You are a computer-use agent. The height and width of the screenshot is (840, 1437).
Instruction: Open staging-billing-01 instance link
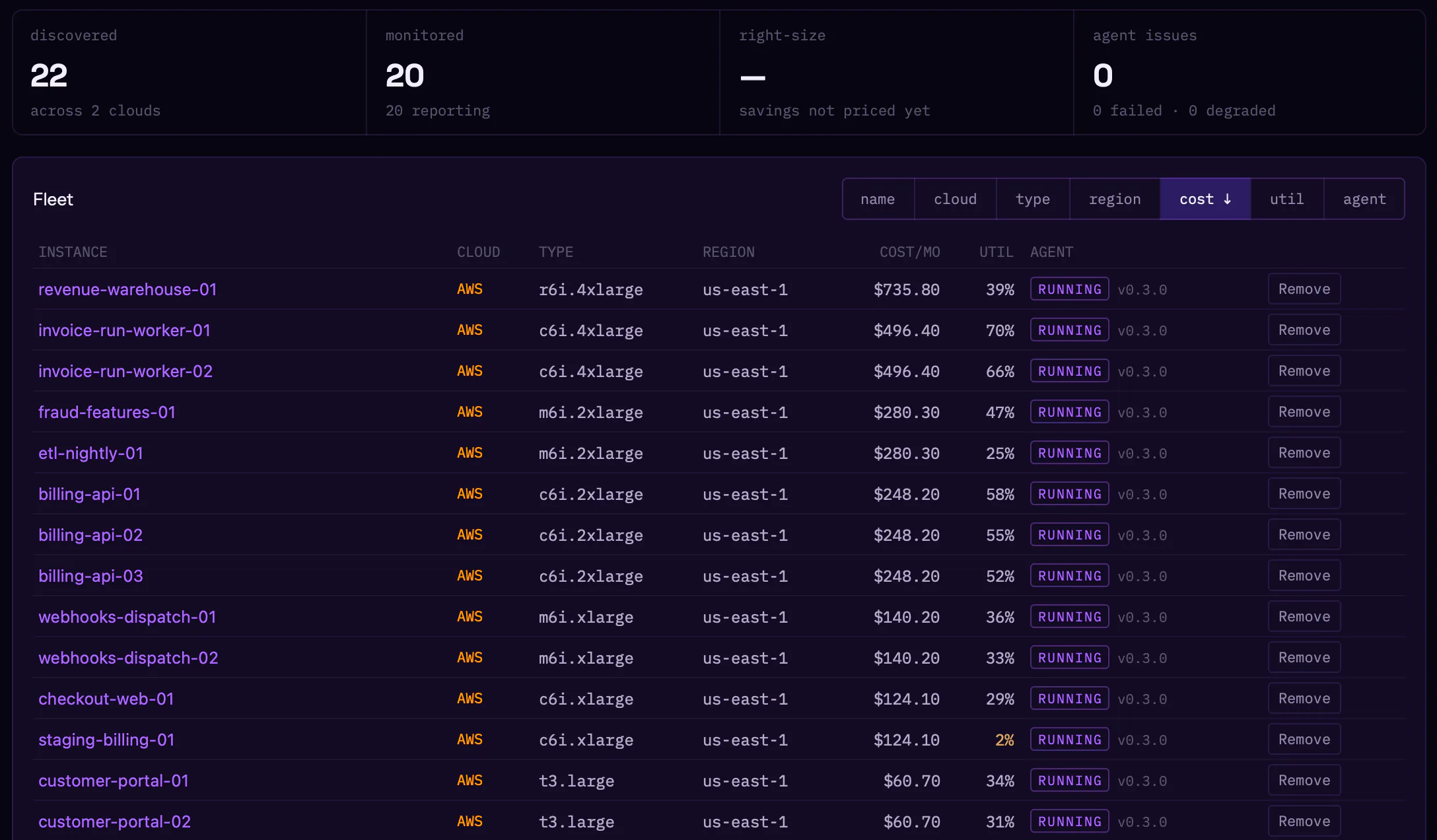[x=106, y=740]
